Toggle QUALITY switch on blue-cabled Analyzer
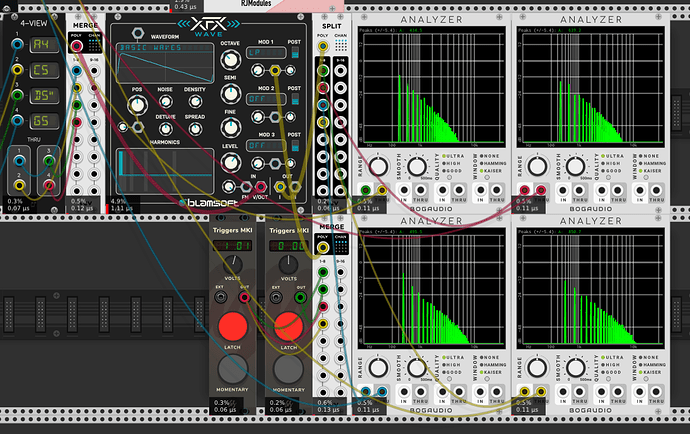Screen dimensions: 690x434 pos(449,379)
